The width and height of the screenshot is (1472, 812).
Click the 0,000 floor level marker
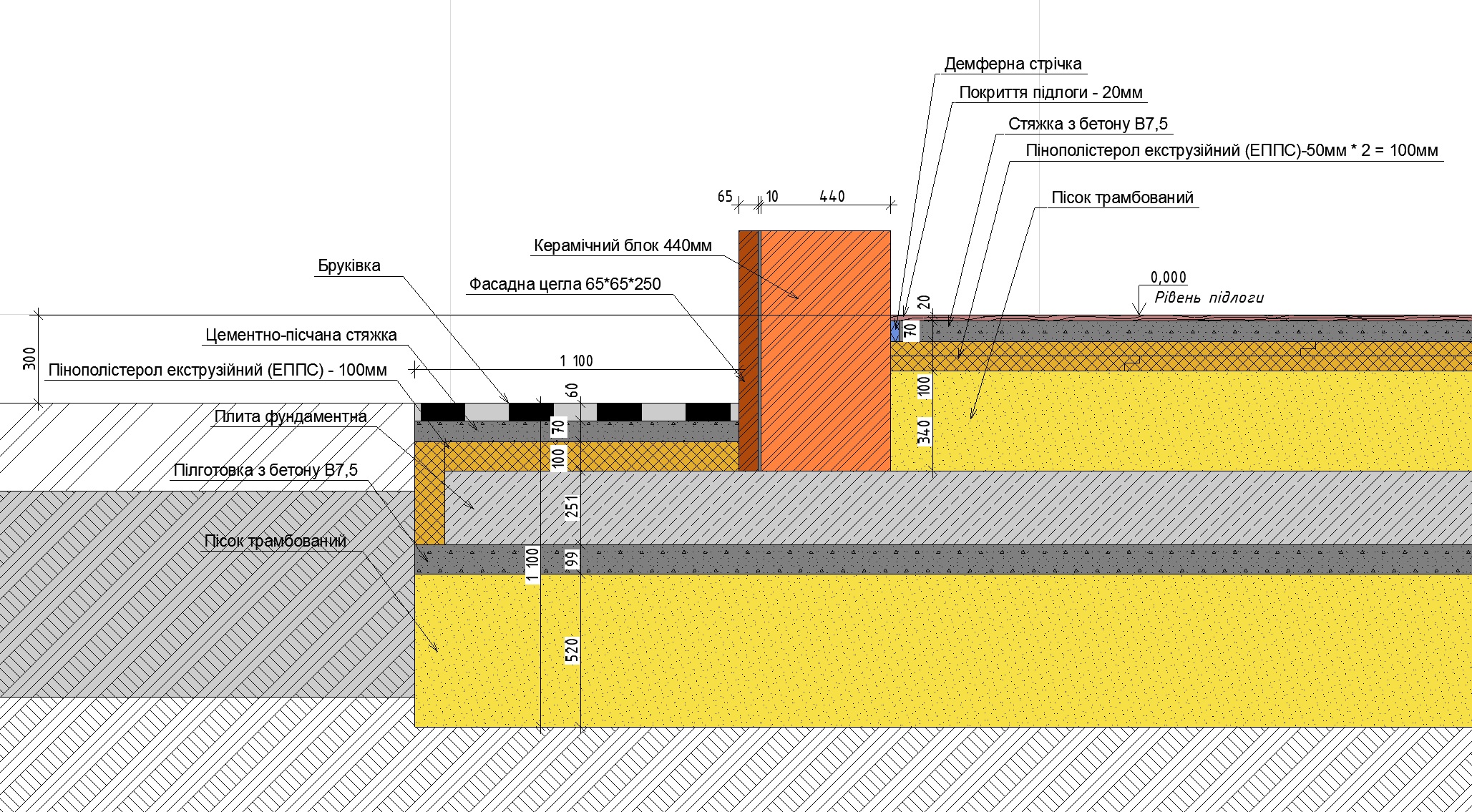(x=1168, y=278)
